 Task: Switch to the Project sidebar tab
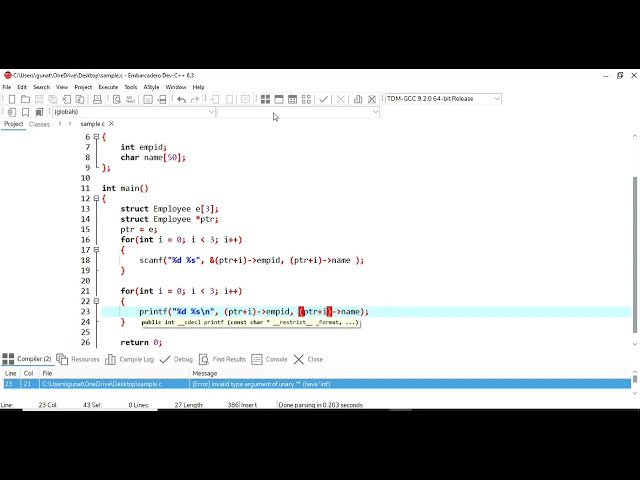(14, 124)
